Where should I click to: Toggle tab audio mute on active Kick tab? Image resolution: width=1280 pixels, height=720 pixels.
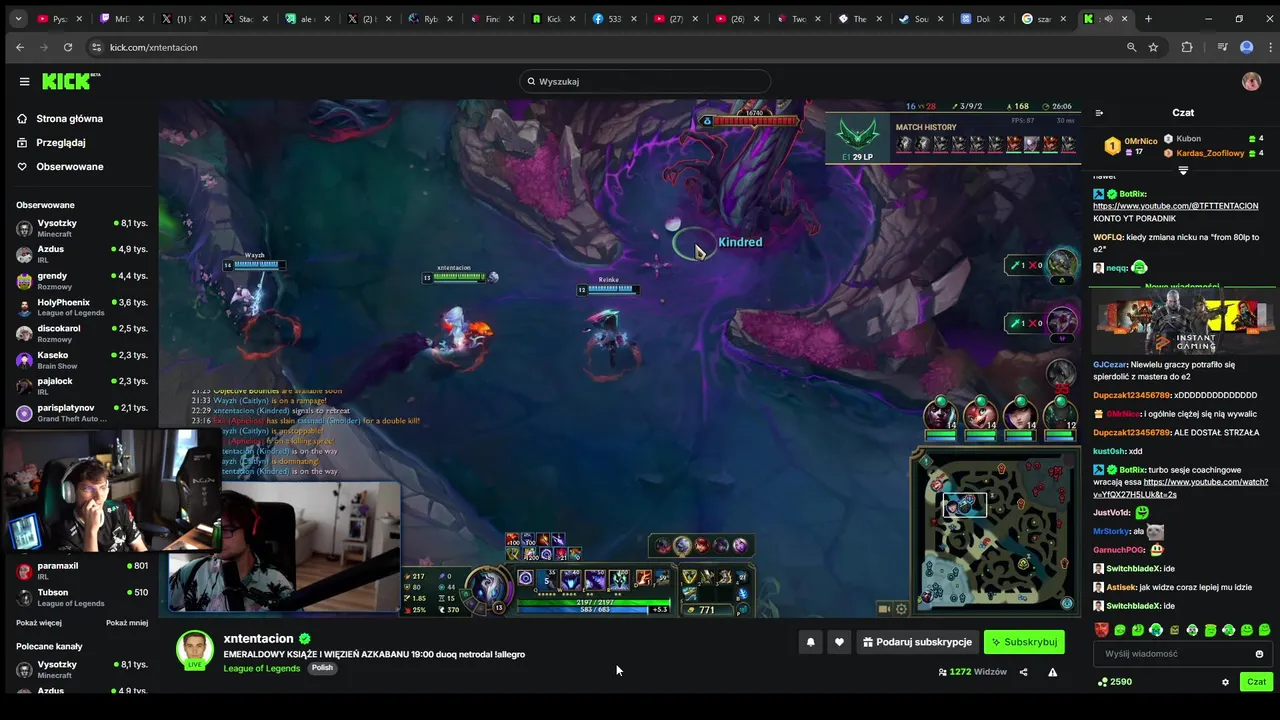tap(1107, 19)
